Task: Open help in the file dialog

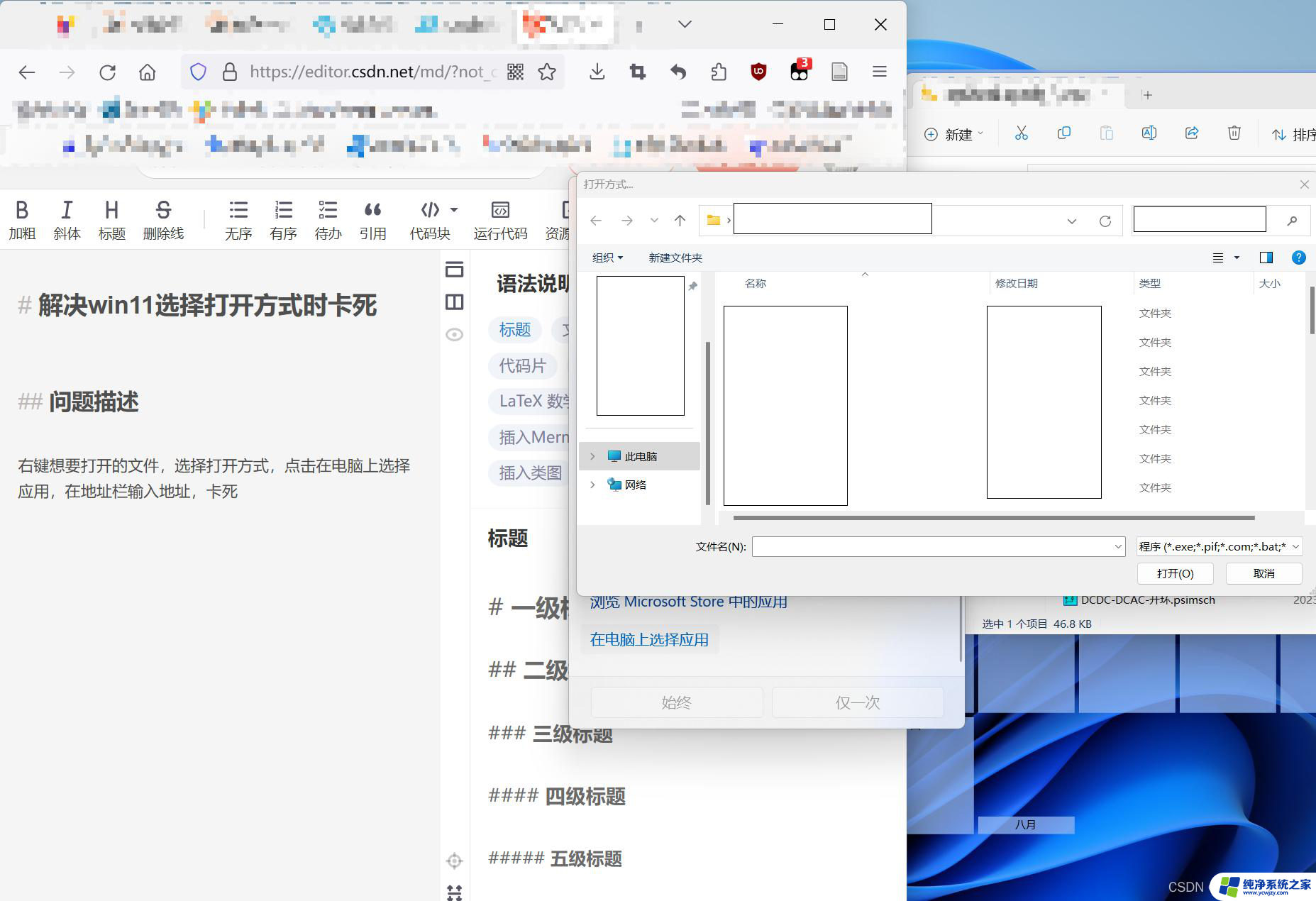Action: [1298, 258]
